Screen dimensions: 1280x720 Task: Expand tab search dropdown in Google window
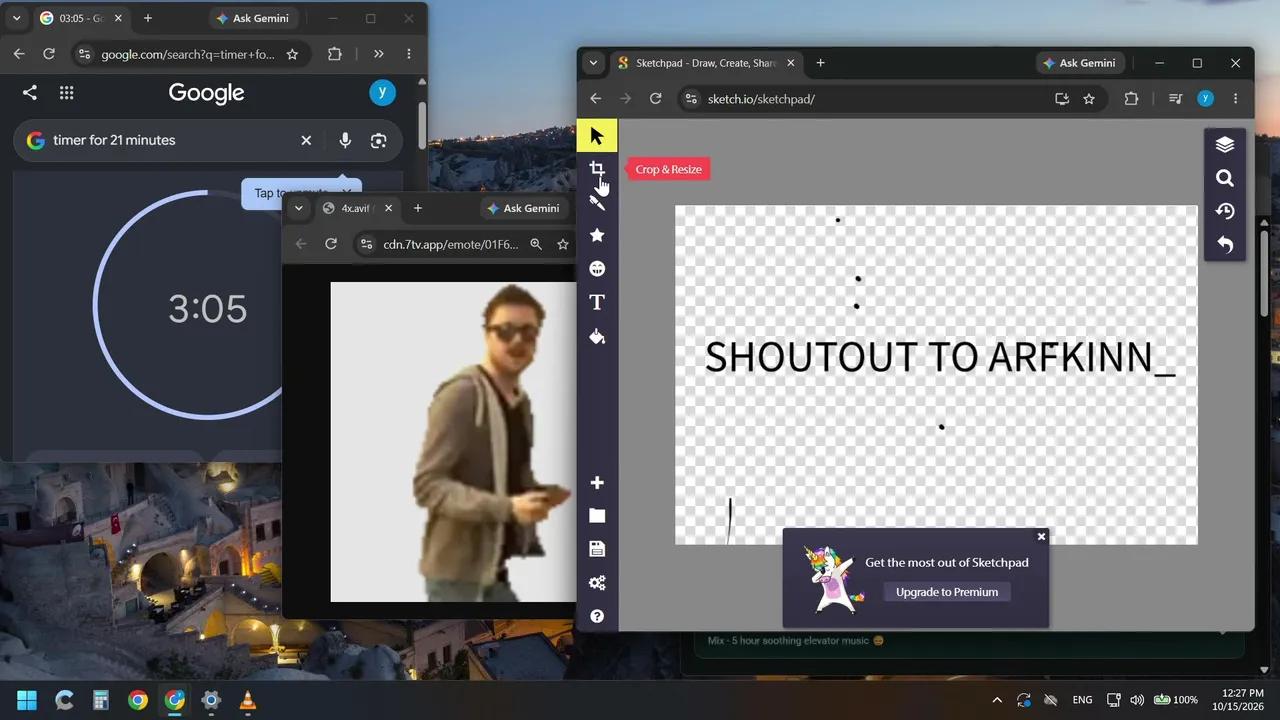point(17,18)
